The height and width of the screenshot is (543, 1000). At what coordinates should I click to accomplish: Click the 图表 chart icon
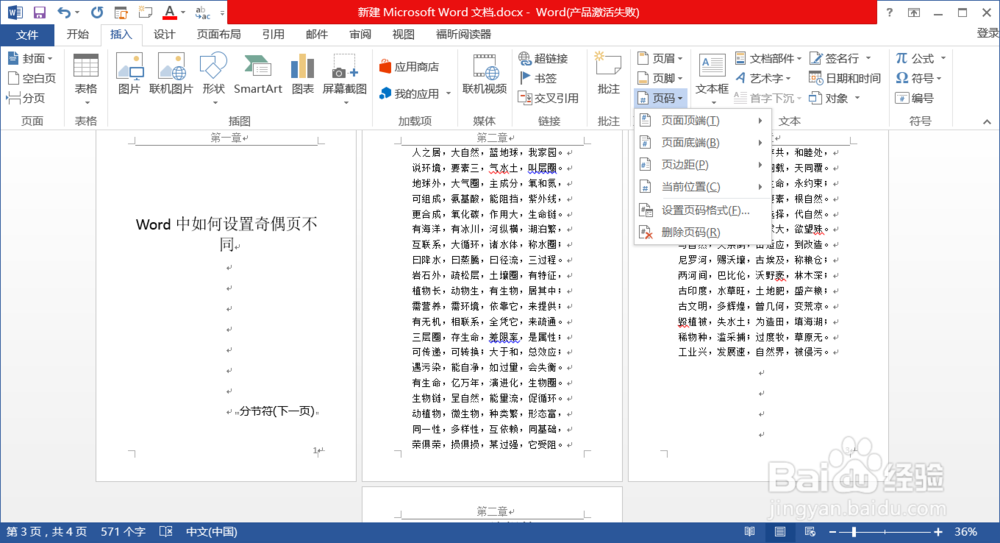302,74
